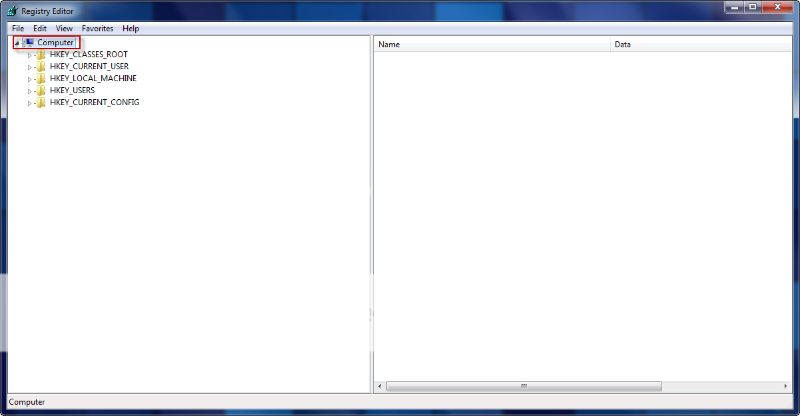Viewport: 800px width, 416px height.
Task: Open the Favorites menu
Action: (97, 29)
